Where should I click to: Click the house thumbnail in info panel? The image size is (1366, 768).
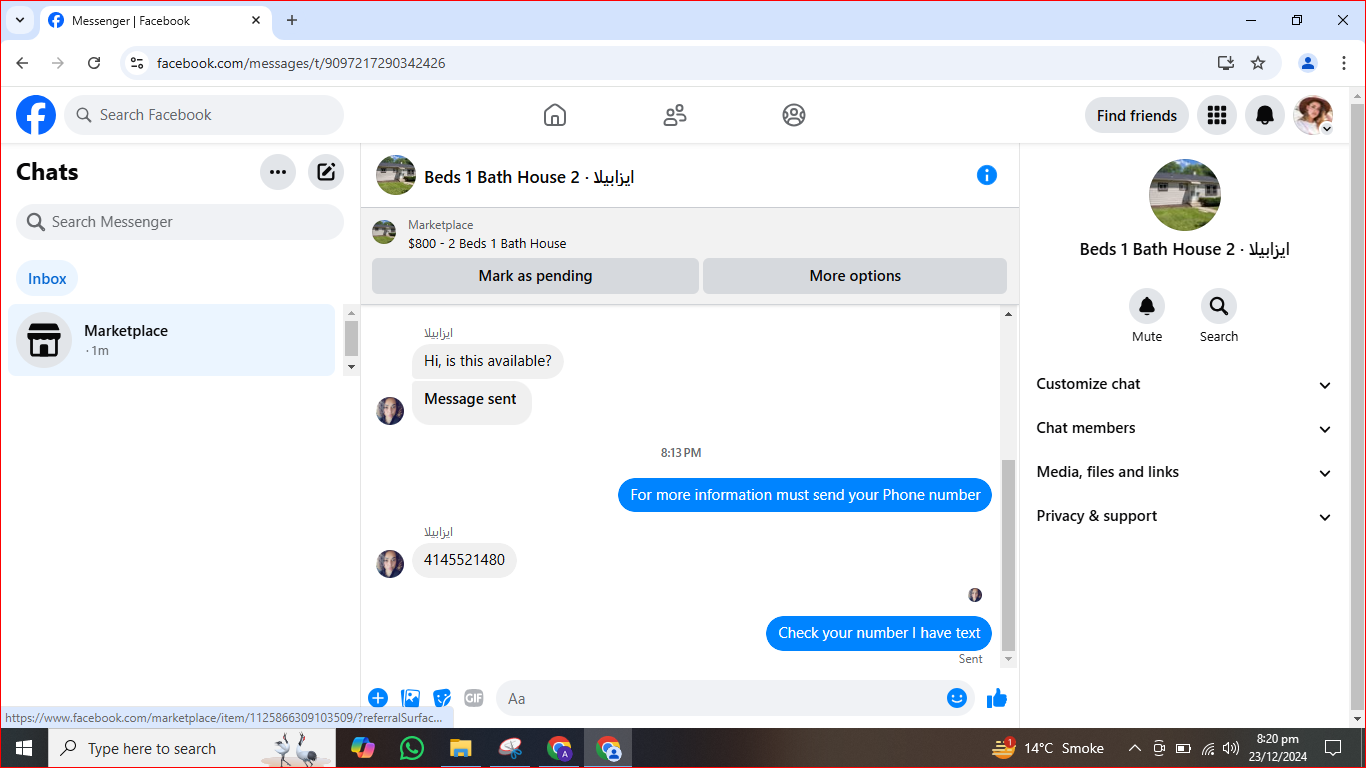[x=1185, y=195]
